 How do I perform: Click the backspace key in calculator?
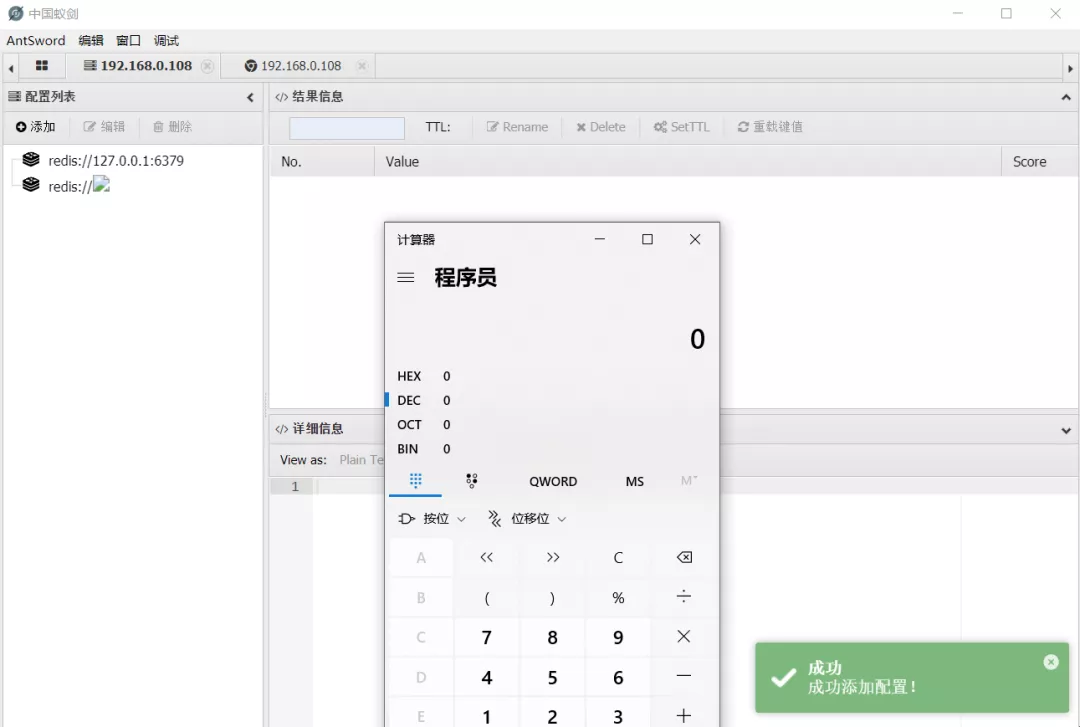(684, 557)
